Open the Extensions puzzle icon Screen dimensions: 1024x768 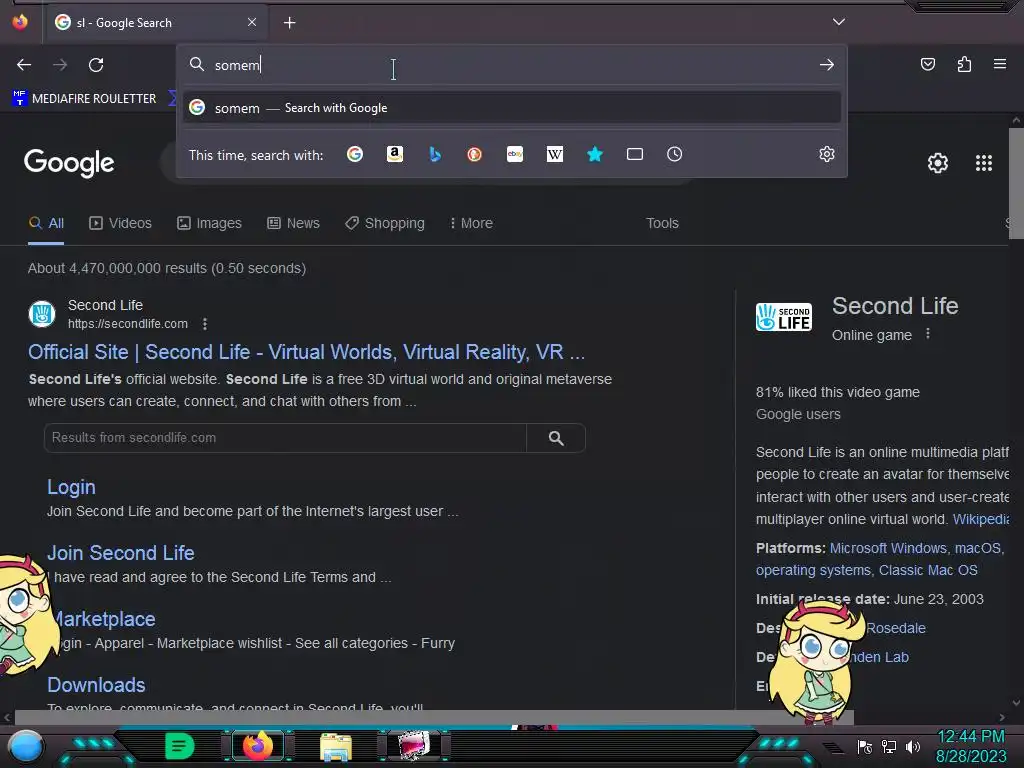point(964,64)
